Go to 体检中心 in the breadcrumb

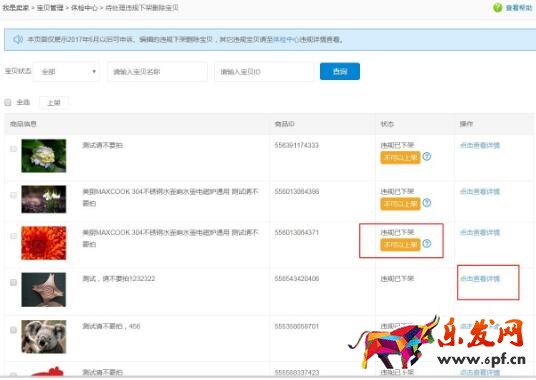[84, 8]
